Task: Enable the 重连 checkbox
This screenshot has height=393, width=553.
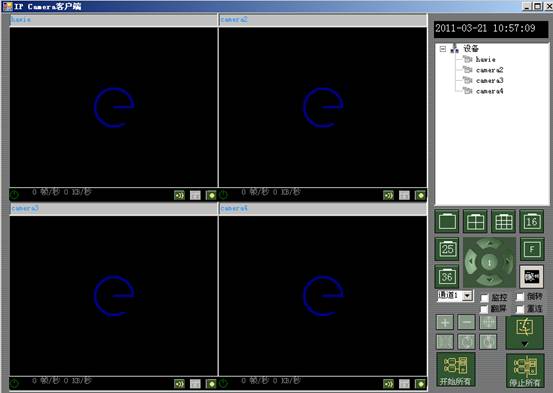Action: pyautogui.click(x=520, y=309)
